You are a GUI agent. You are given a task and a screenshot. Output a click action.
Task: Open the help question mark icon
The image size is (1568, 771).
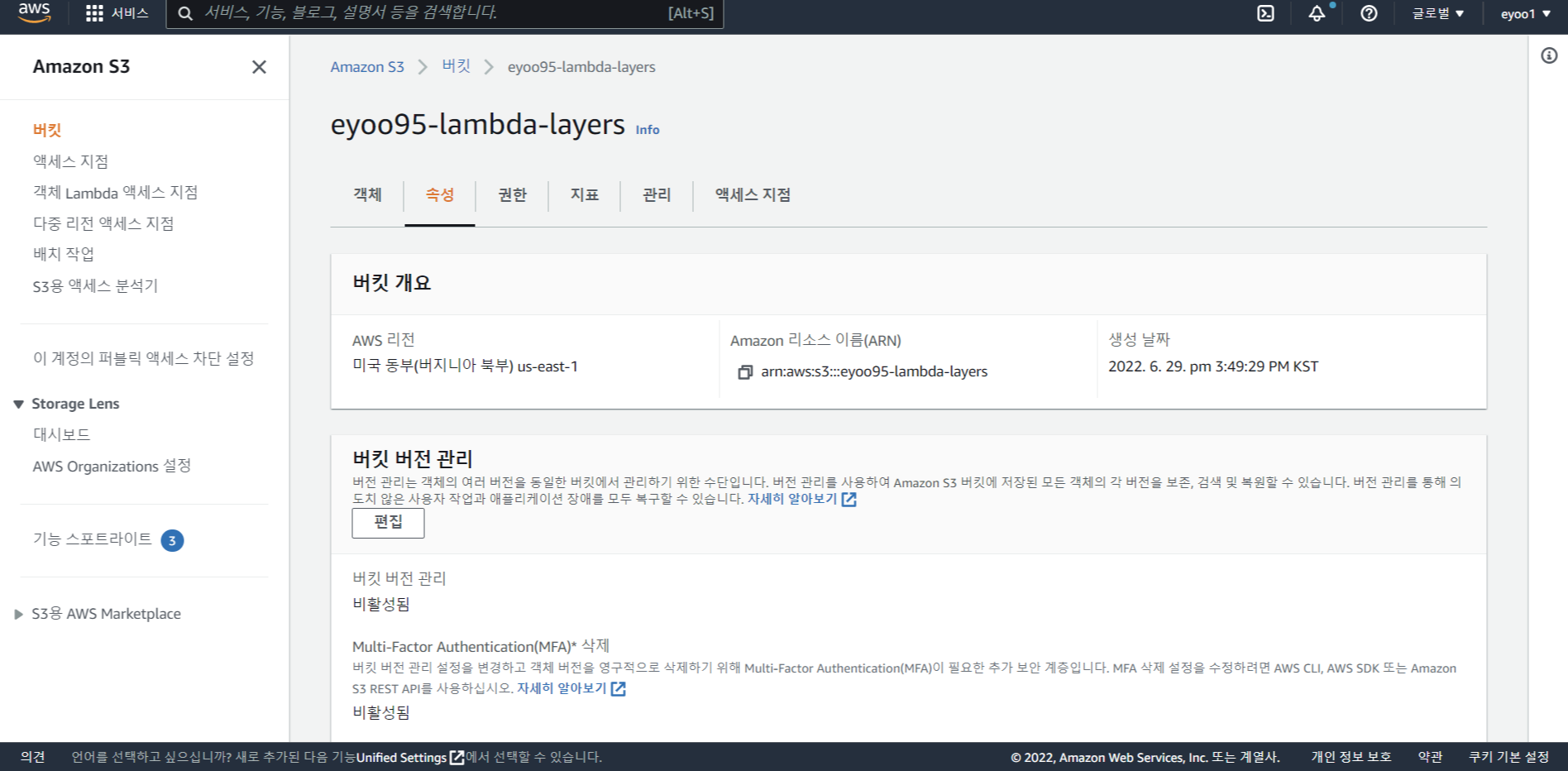click(1369, 13)
